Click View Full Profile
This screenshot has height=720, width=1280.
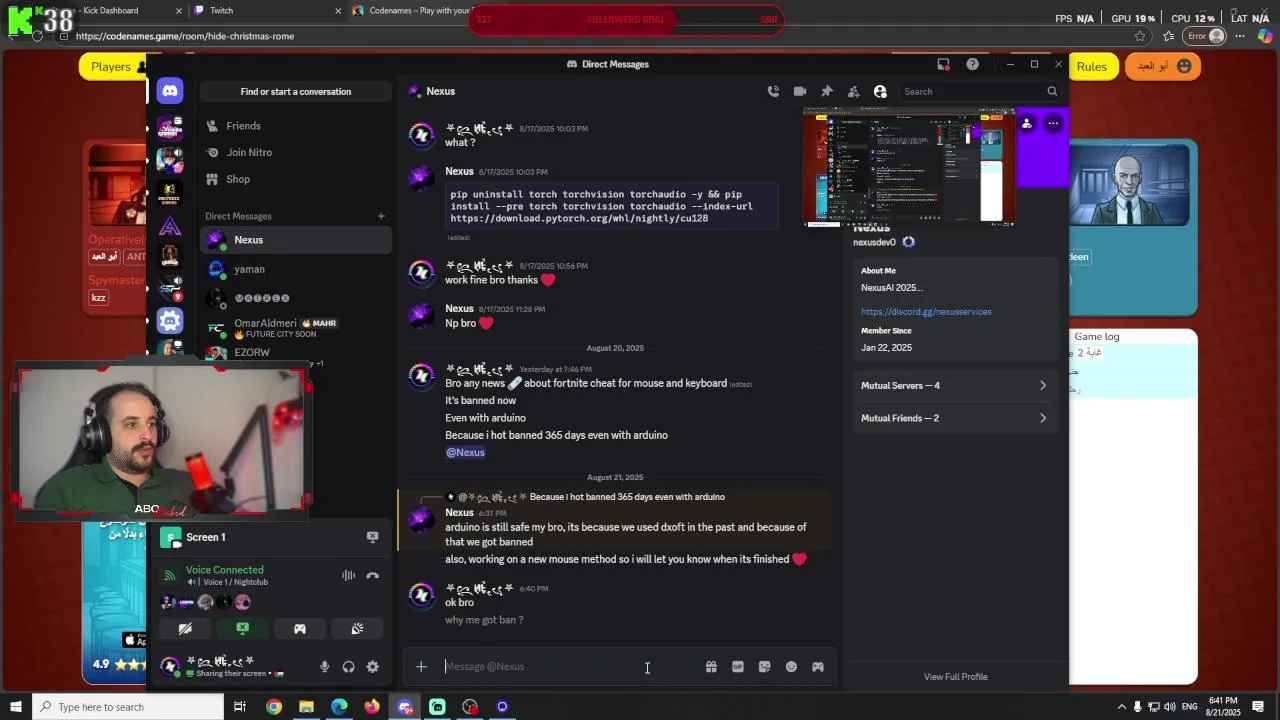(955, 677)
